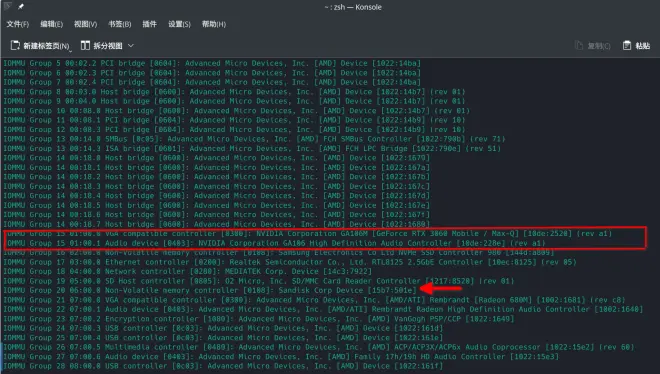This screenshot has height=374, width=660.
Task: Click the ACP/ACP3X/ACP6x Audio Coprocessor line
Action: (x=319, y=347)
